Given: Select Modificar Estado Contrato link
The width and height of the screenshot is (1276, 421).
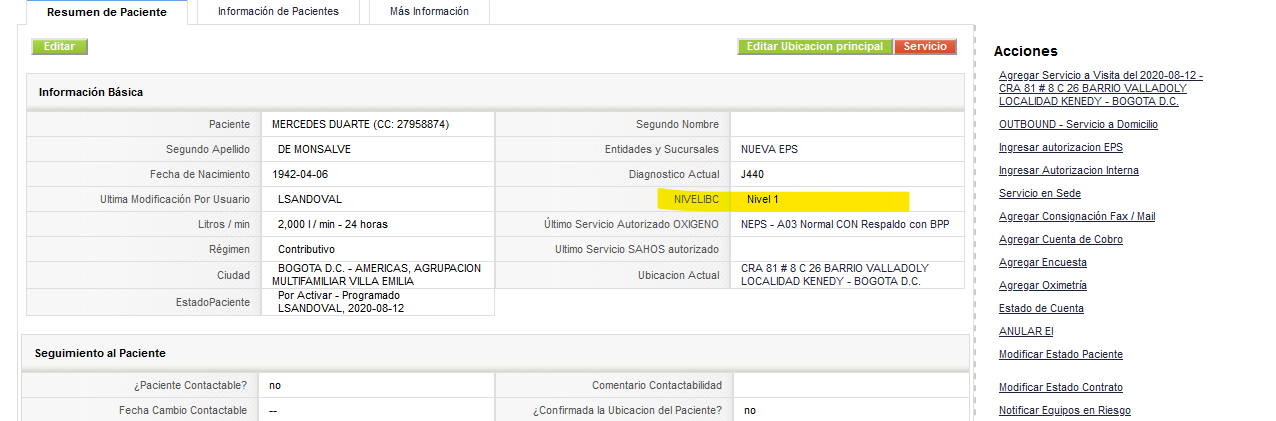Looking at the screenshot, I should [x=1061, y=387].
